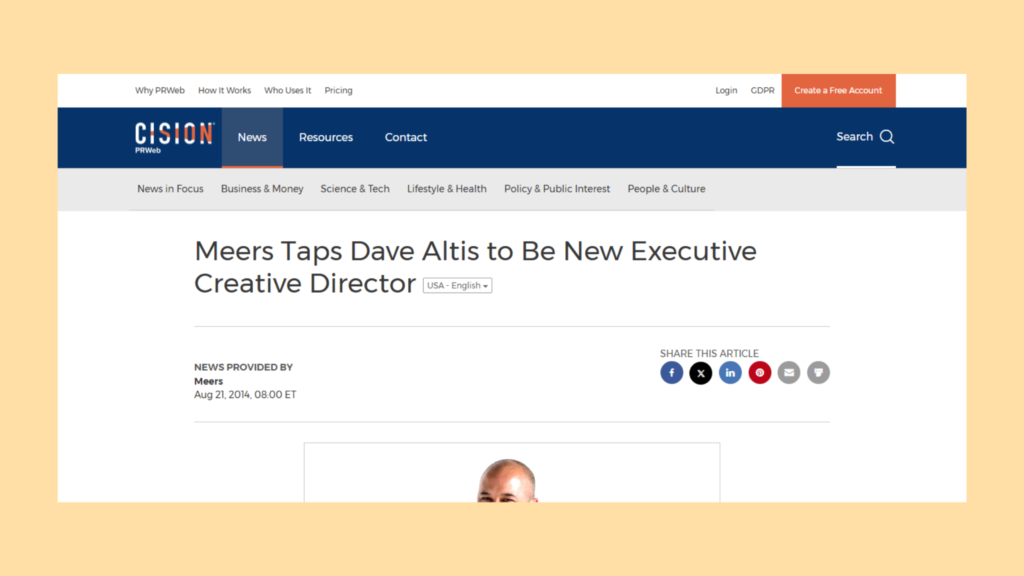Open the Who Uses It link
The height and width of the screenshot is (576, 1024).
(287, 91)
